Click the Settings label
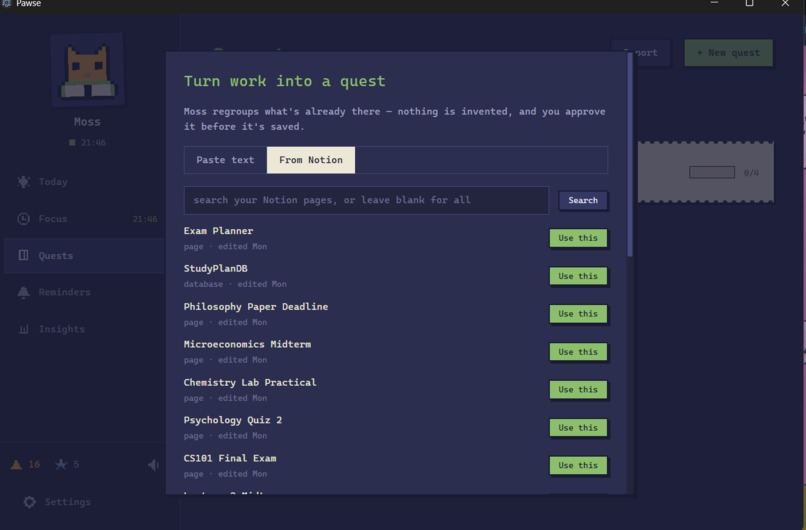The width and height of the screenshot is (806, 530). [68, 502]
